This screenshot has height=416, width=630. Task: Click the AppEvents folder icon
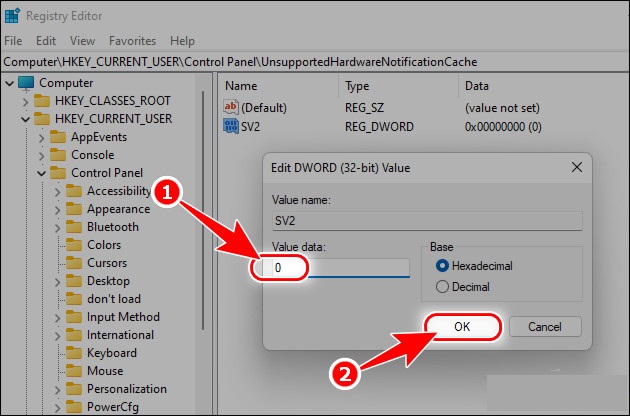click(58, 137)
